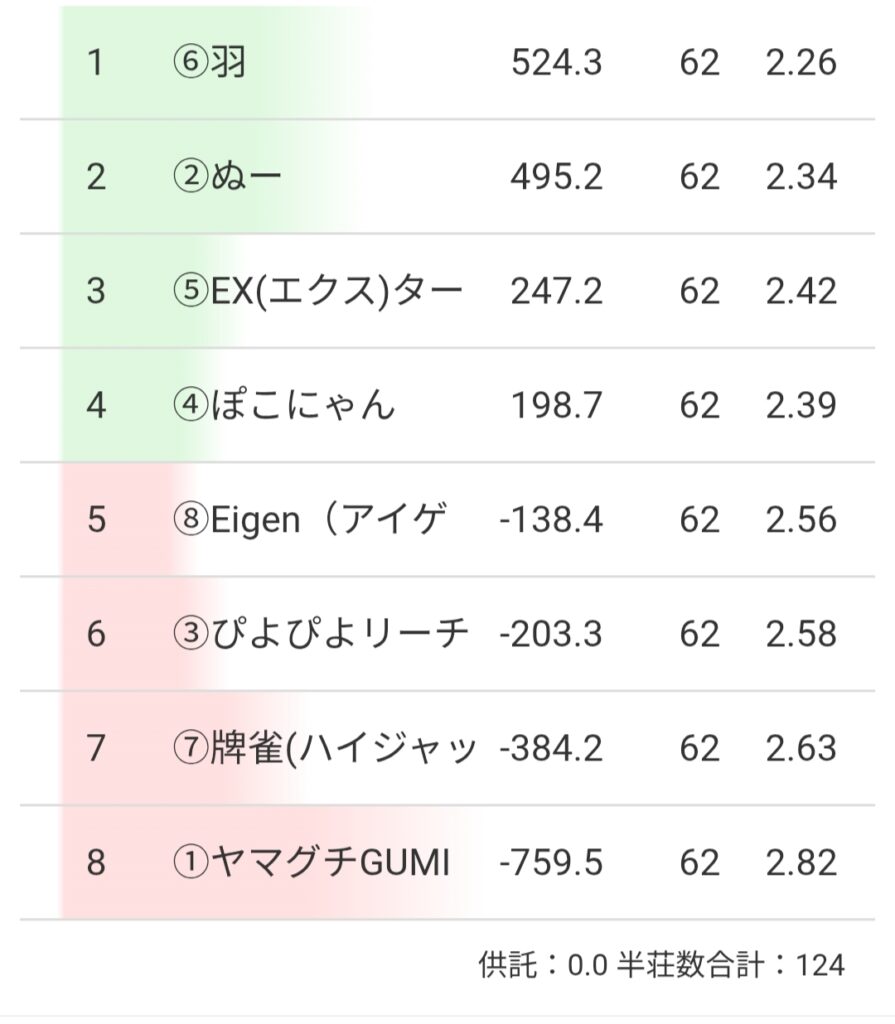Select the ⑧Eigen team name
This screenshot has height=1024, width=895.
309,519
